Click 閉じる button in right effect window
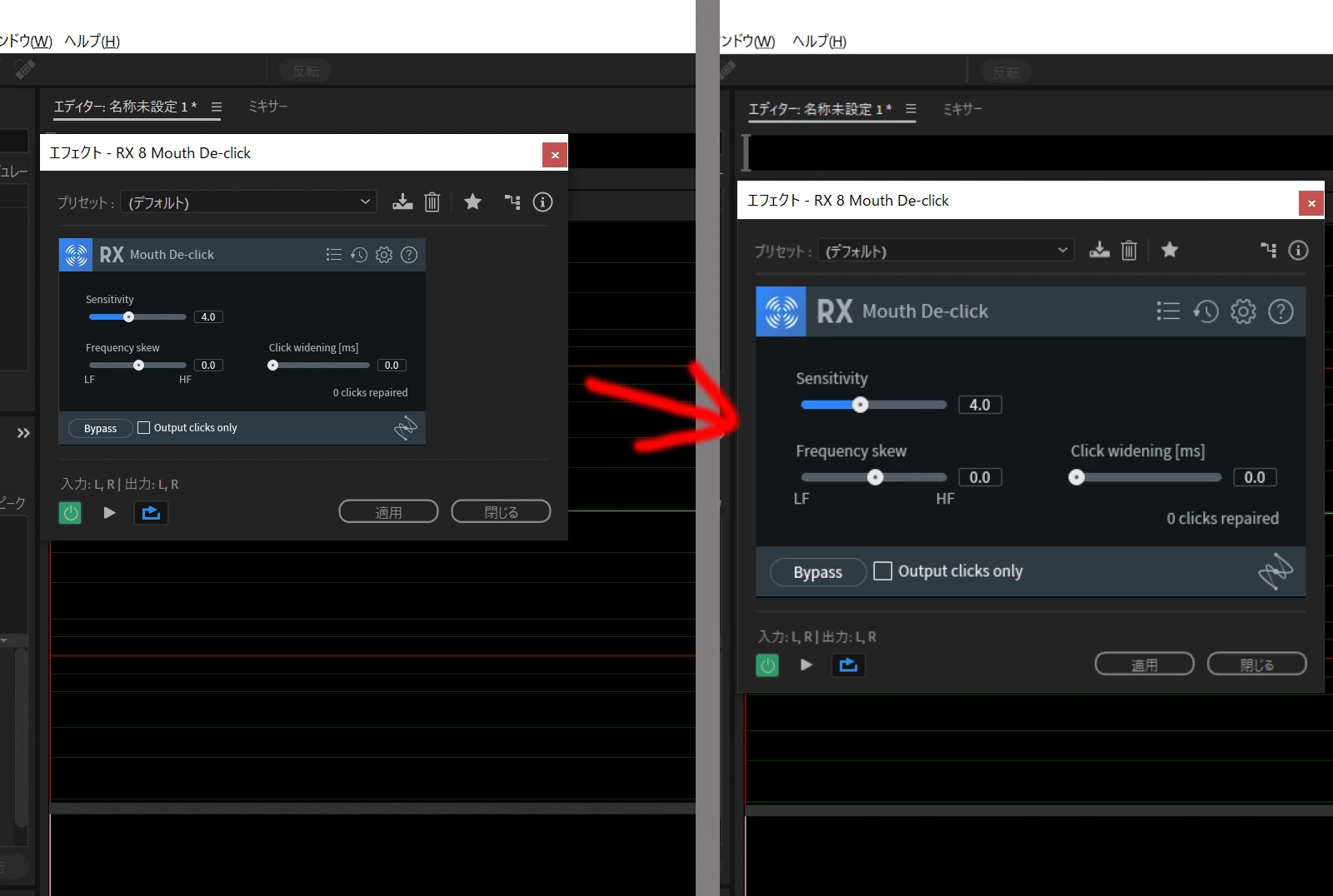The width and height of the screenshot is (1333, 896). (1256, 665)
